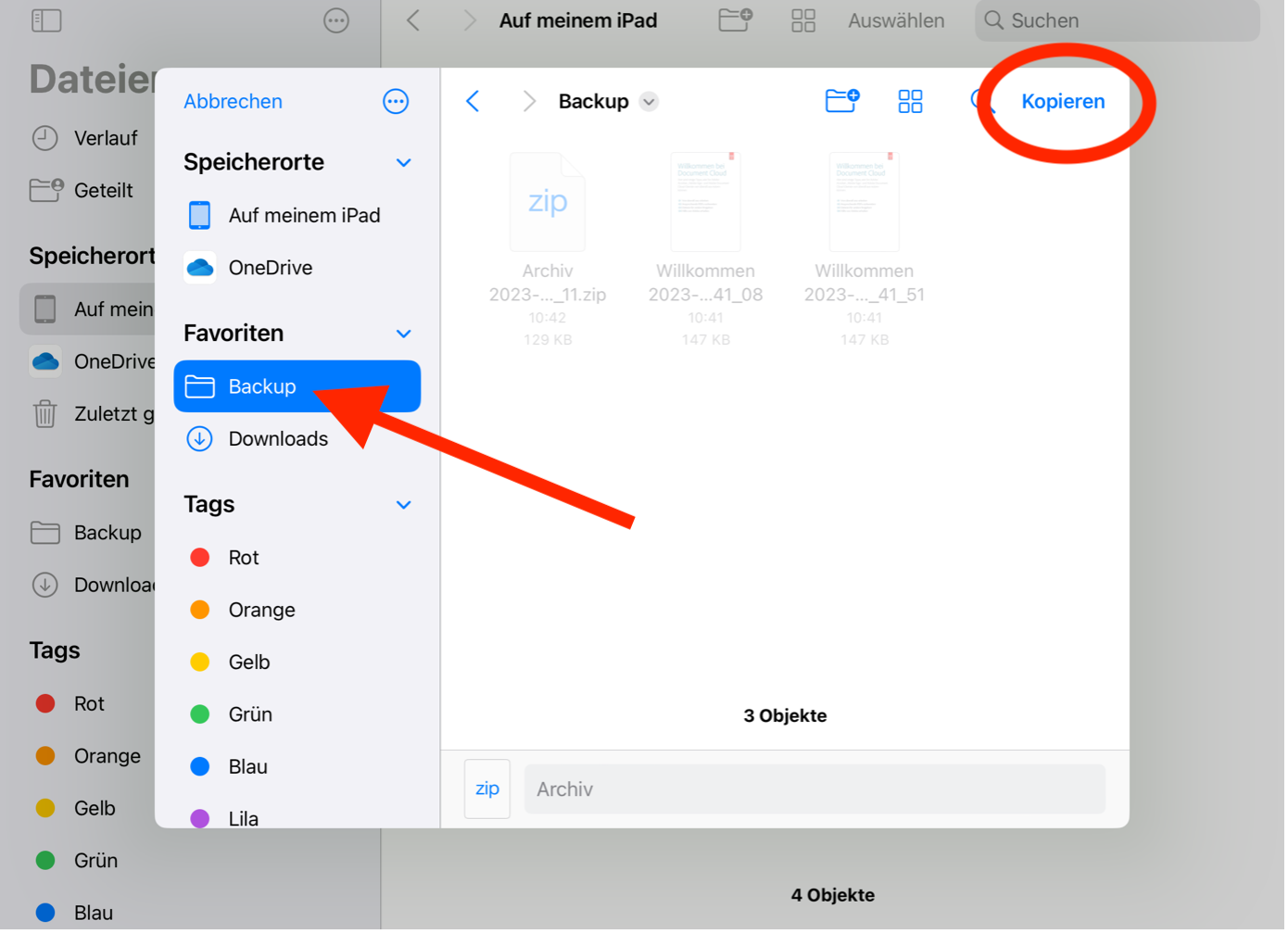Image resolution: width=1288 pixels, height=934 pixels.
Task: Collapse the Favoriten section in dialog
Action: tap(403, 334)
